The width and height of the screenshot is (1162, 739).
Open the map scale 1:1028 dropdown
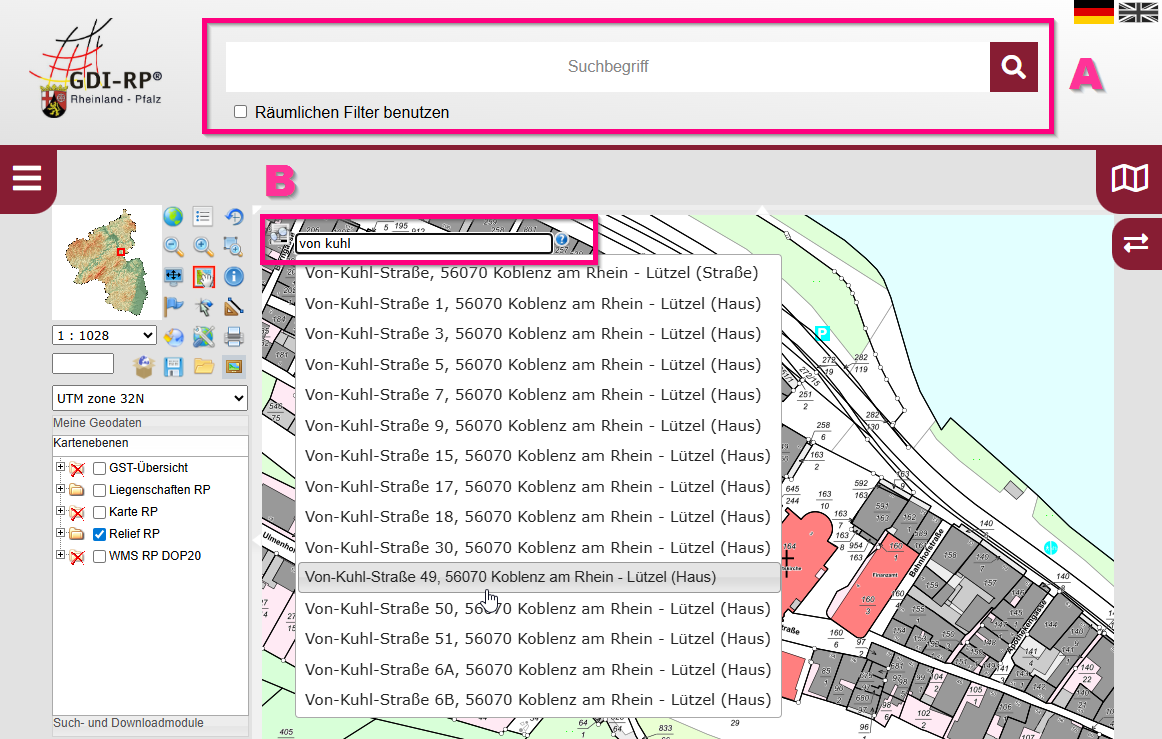pos(104,336)
